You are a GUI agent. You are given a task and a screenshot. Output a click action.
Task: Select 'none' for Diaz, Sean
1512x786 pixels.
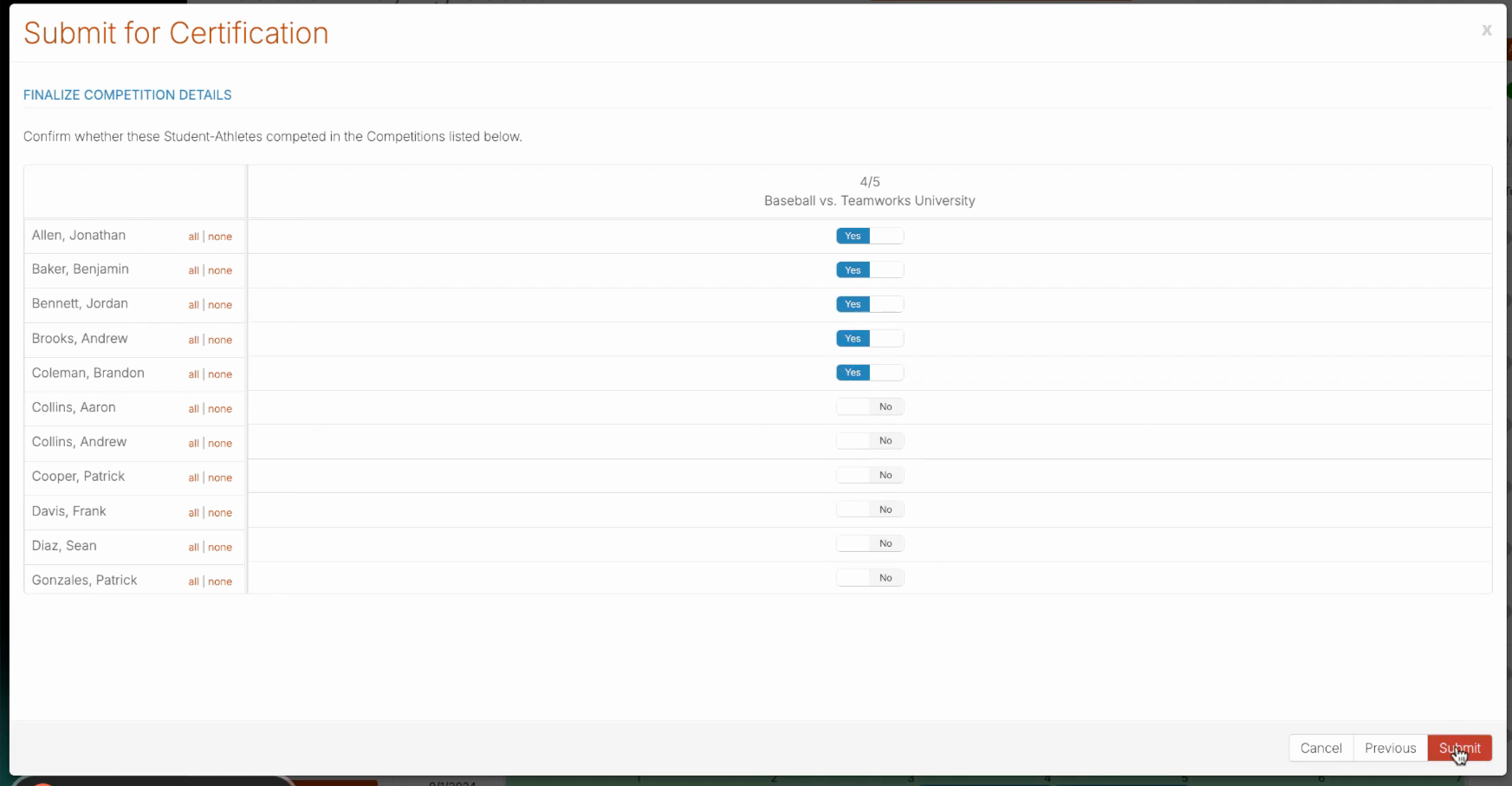click(220, 548)
